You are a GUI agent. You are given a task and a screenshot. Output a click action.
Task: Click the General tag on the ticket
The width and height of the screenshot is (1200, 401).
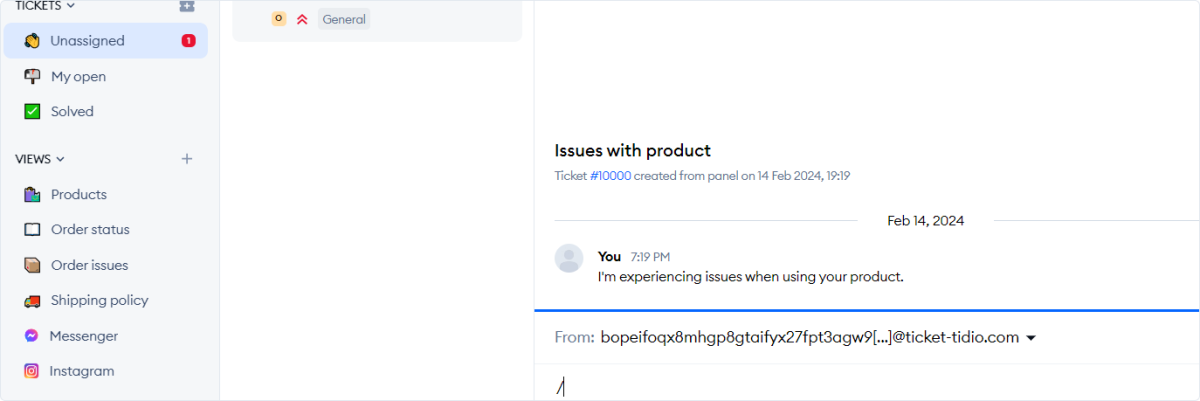(343, 19)
